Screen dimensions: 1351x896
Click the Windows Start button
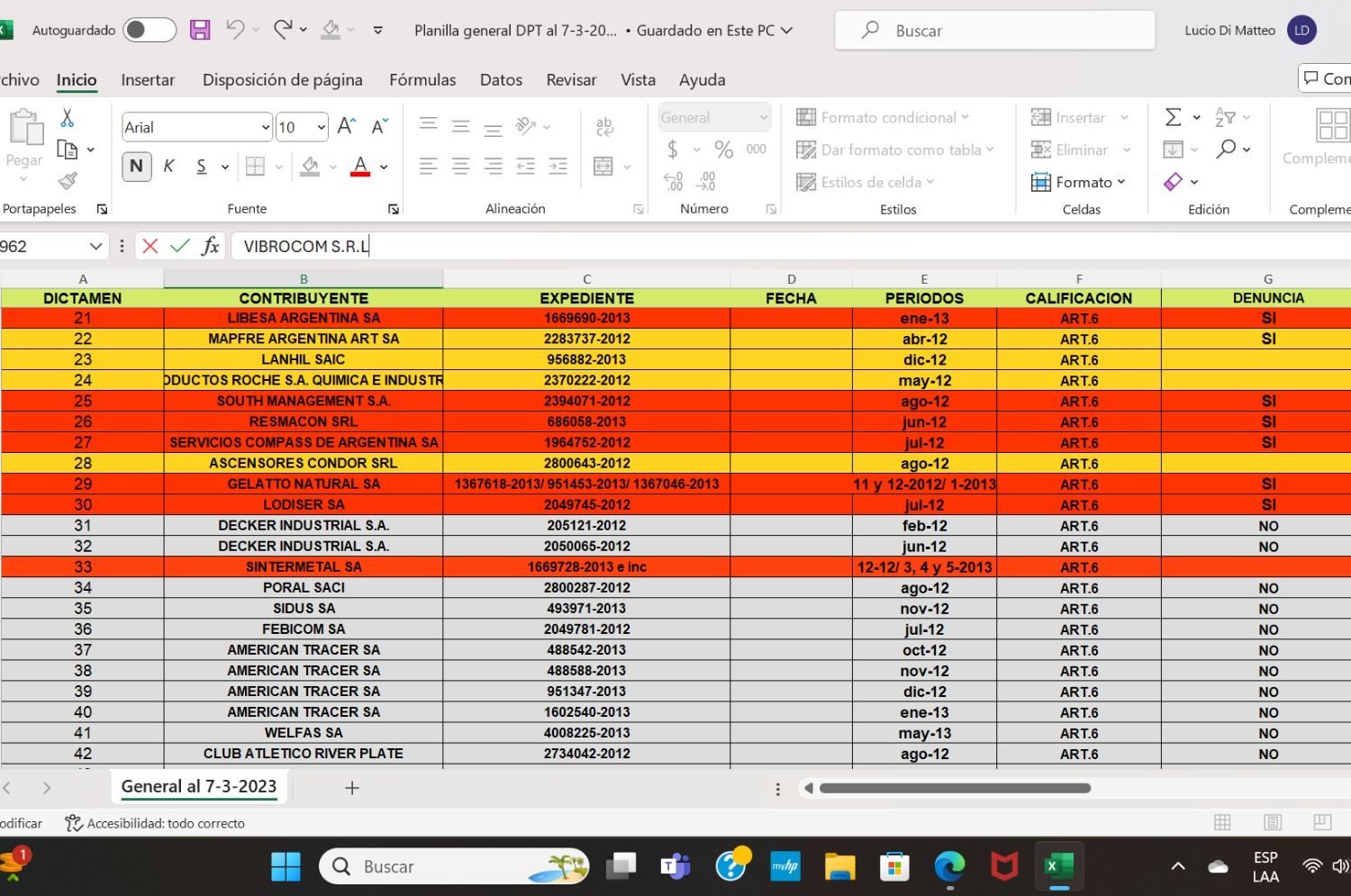pyautogui.click(x=286, y=866)
